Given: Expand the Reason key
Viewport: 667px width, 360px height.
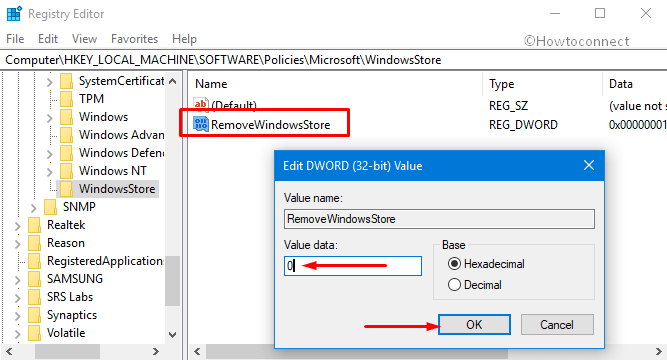Looking at the screenshot, I should pyautogui.click(x=18, y=244).
